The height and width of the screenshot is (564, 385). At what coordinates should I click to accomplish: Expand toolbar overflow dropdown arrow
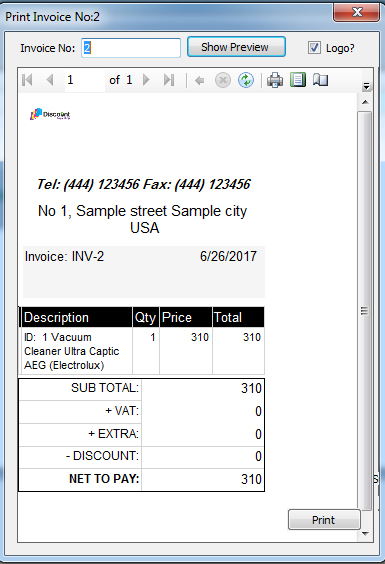tap(366, 86)
